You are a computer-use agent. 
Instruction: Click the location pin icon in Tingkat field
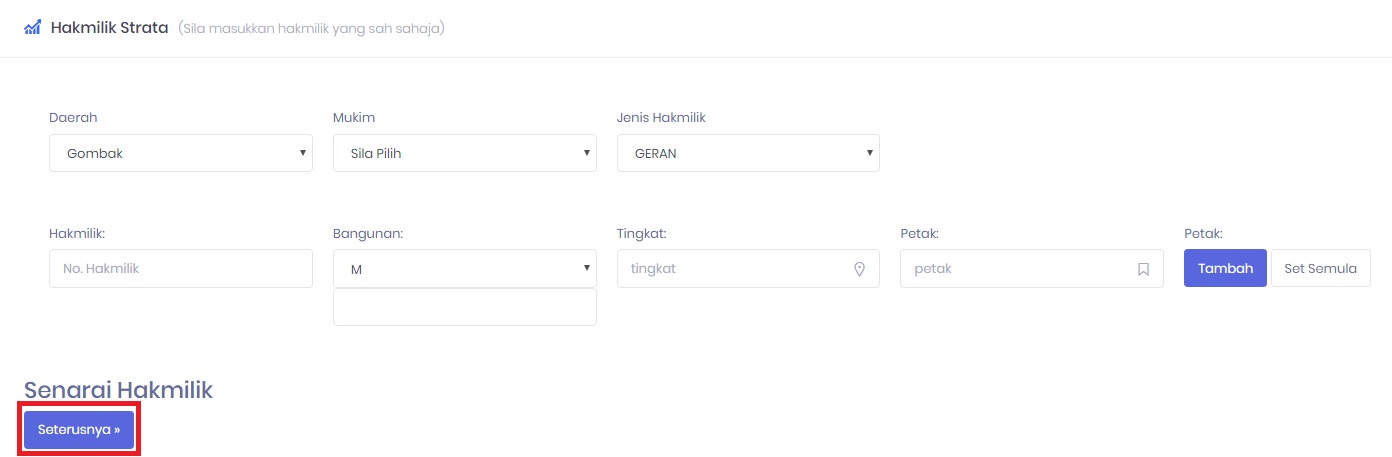coord(858,269)
